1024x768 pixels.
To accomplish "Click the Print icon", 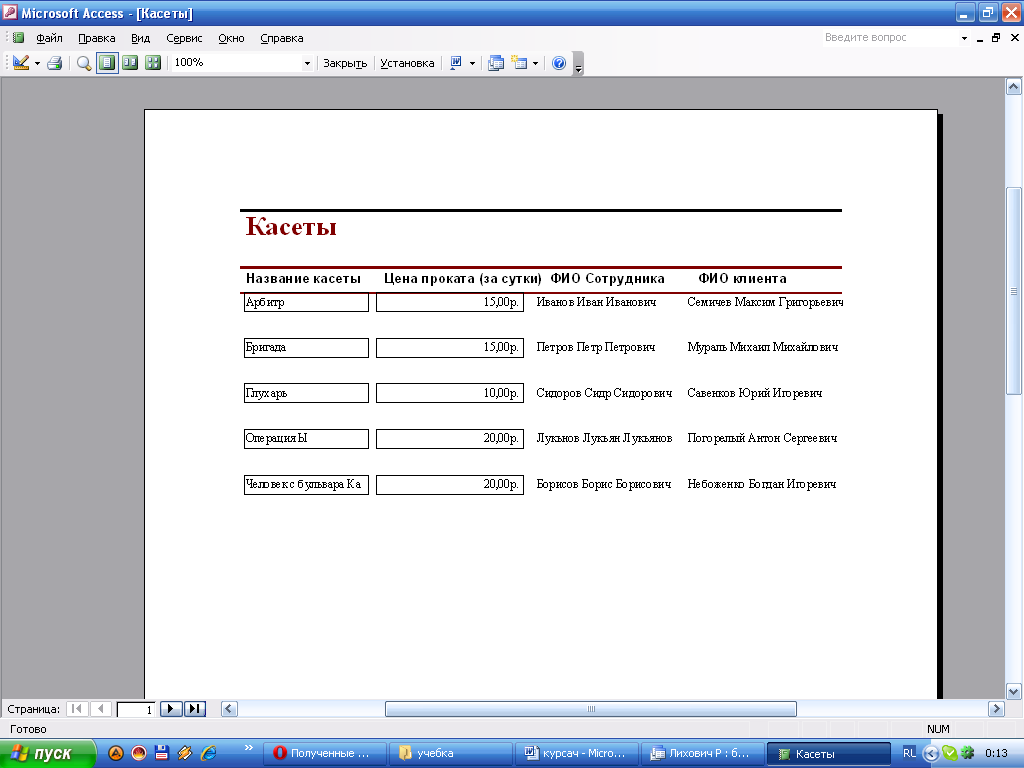I will [x=55, y=63].
